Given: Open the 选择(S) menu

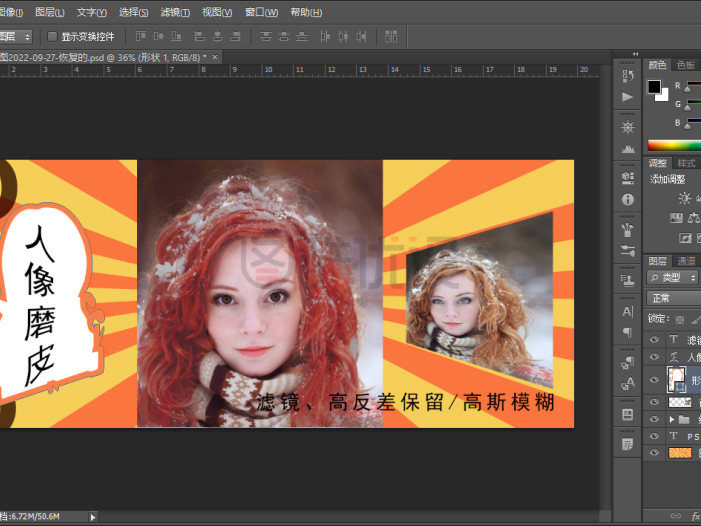Looking at the screenshot, I should pos(133,13).
